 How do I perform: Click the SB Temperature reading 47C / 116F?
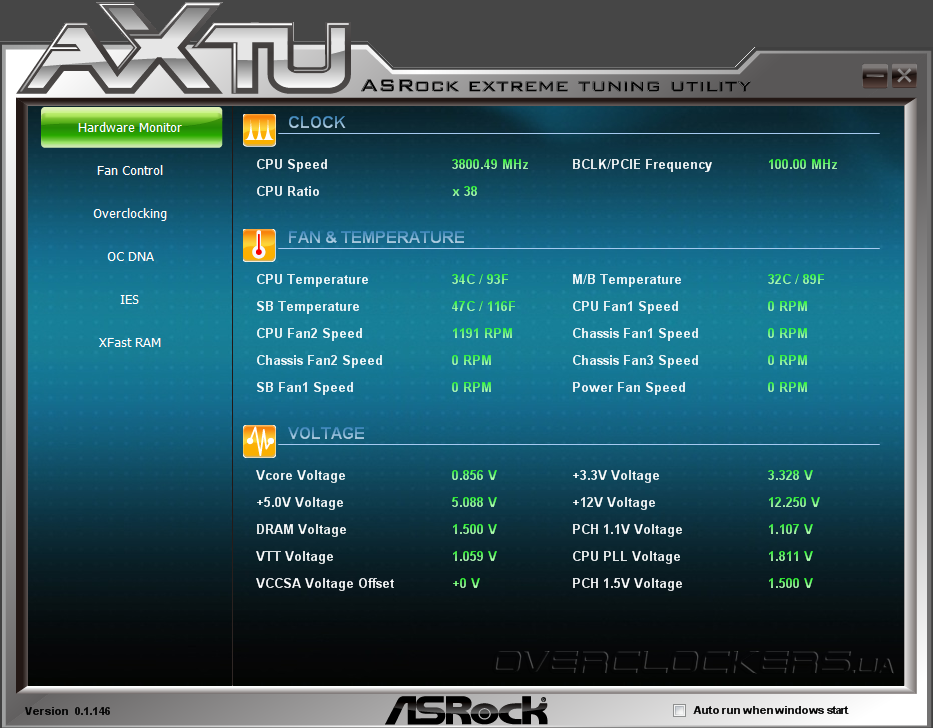pyautogui.click(x=483, y=306)
